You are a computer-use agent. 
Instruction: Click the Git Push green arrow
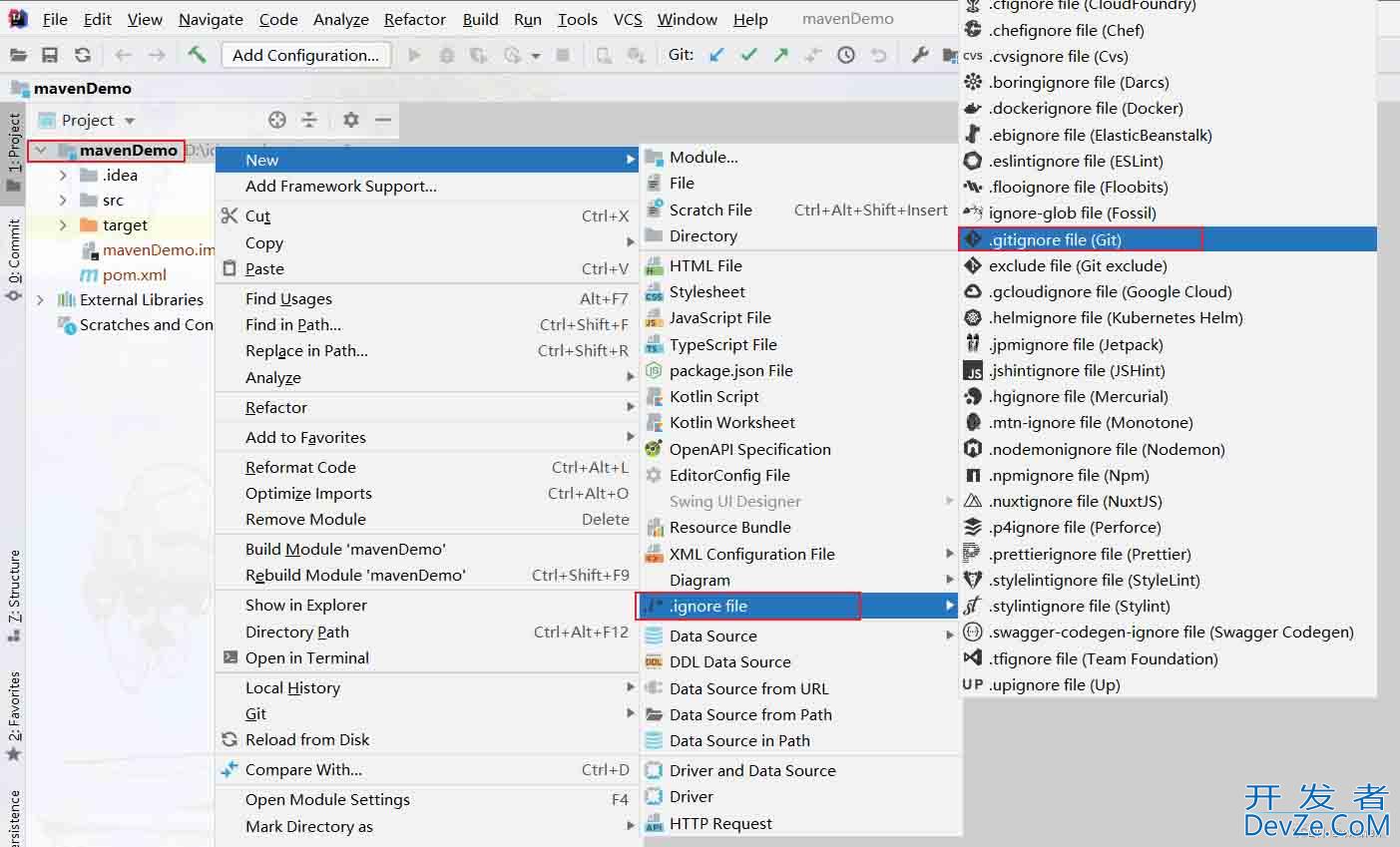tap(780, 55)
